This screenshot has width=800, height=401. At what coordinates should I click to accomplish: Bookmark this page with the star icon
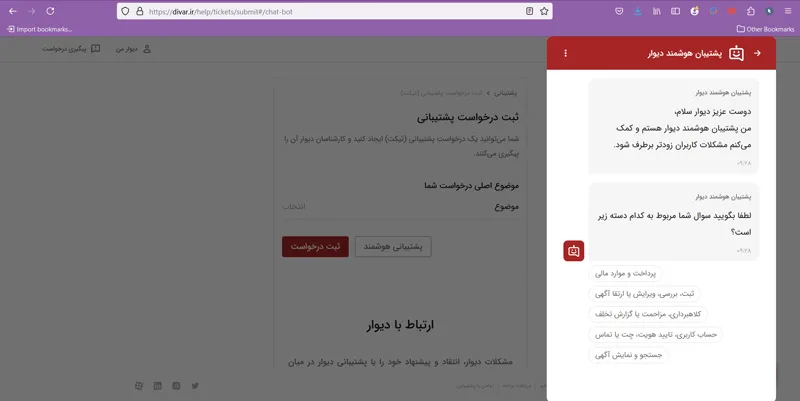[x=544, y=11]
